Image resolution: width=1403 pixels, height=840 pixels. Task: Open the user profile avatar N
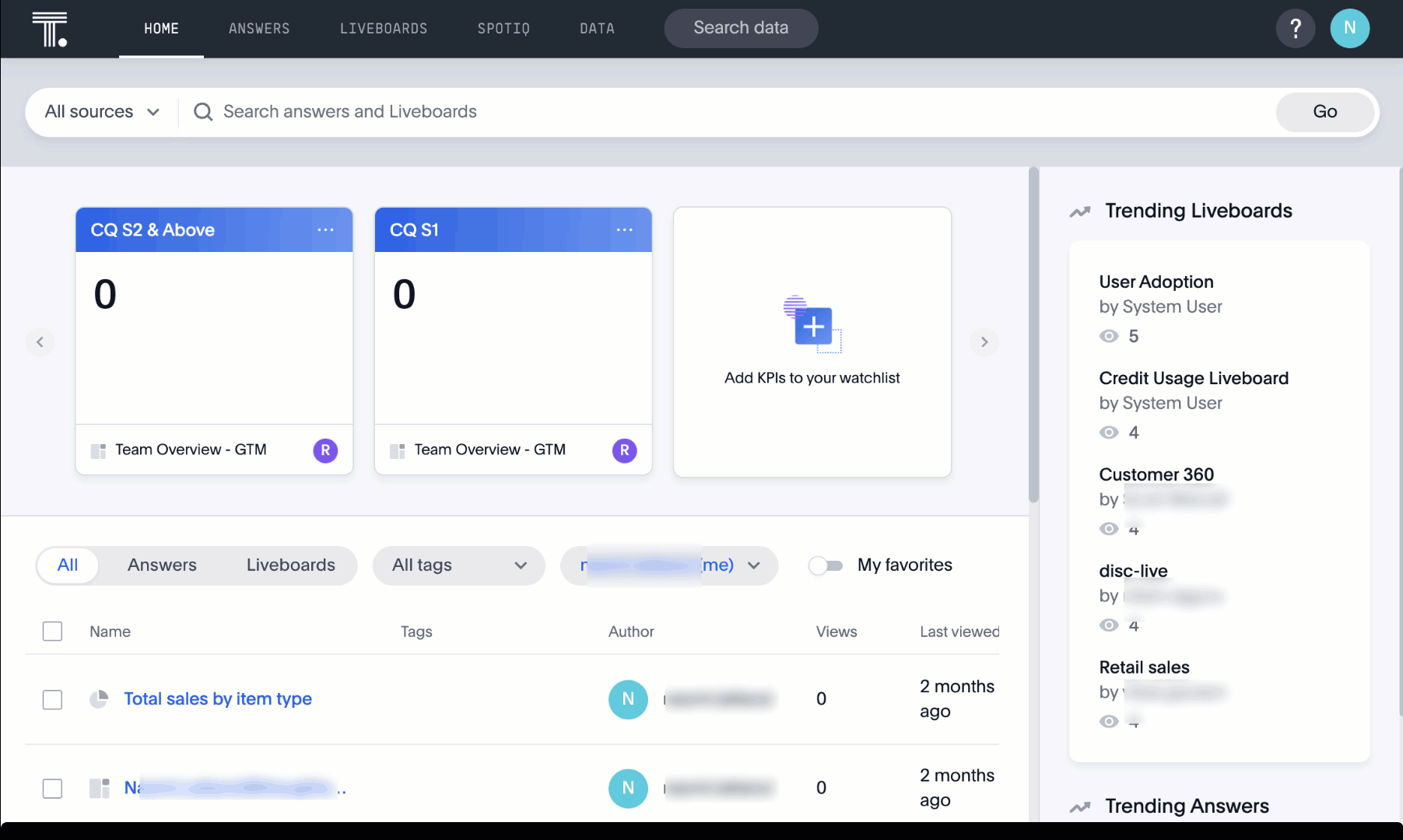(x=1349, y=29)
